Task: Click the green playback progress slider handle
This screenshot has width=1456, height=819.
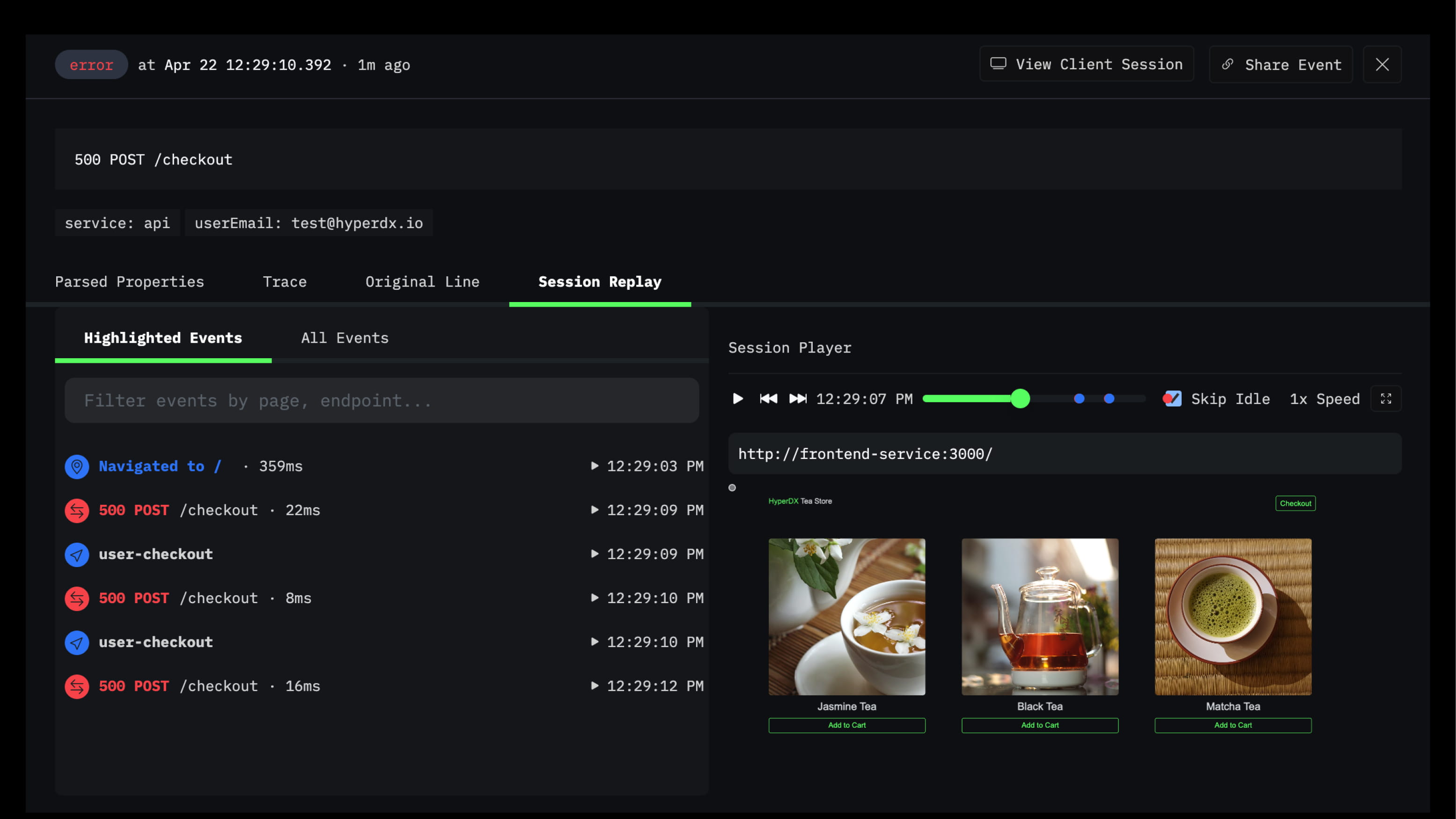Action: click(1020, 399)
